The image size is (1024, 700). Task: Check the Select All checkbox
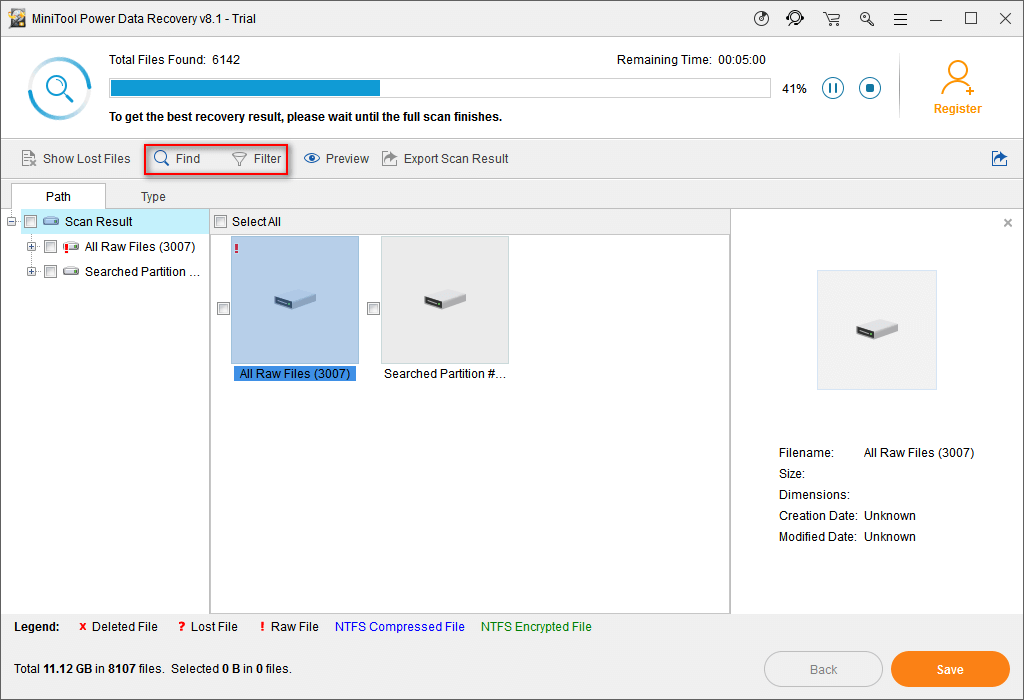coord(220,221)
